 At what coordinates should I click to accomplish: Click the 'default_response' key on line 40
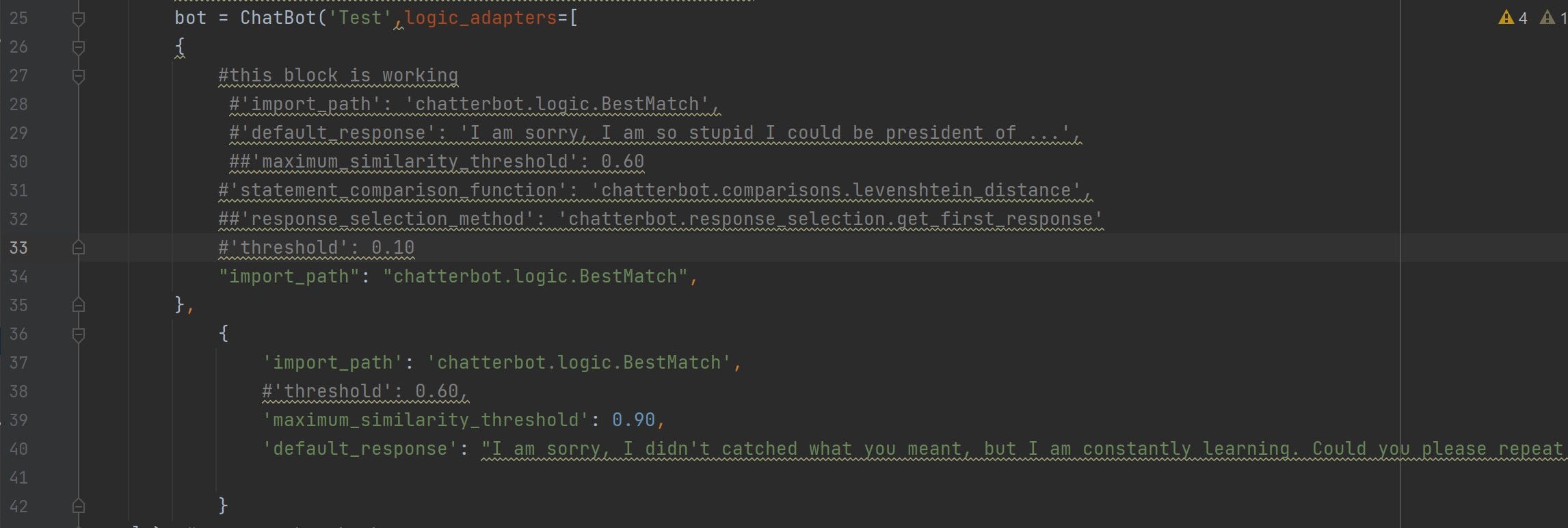pyautogui.click(x=360, y=449)
